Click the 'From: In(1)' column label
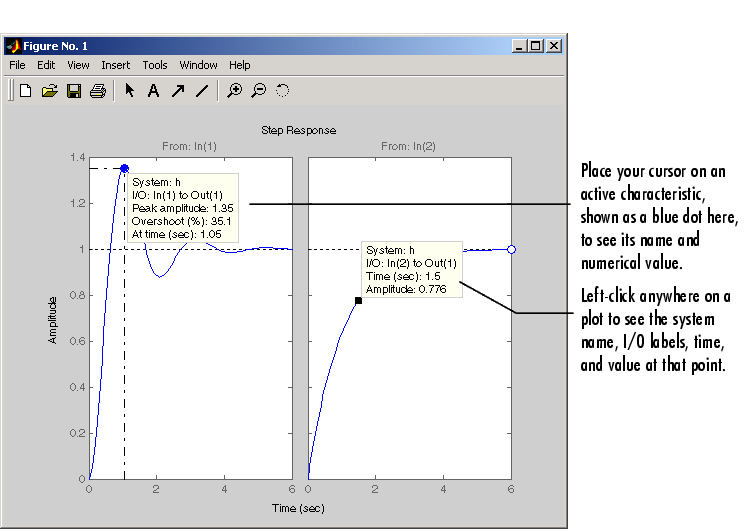Image resolution: width=750 pixels, height=531 pixels. point(189,146)
